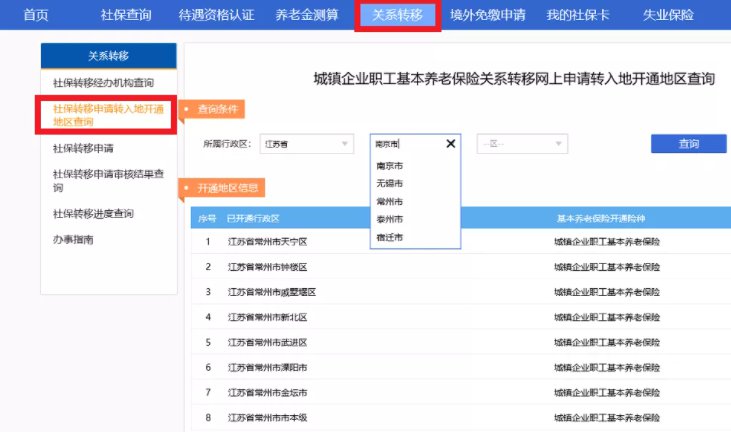Screen dimensions: 731x435
Task: Open the 江苏省 province dropdown
Action: coord(306,144)
